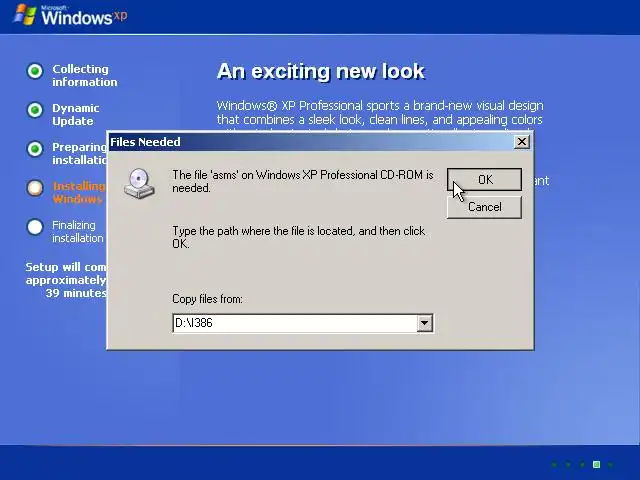Select the Finalizing installation step indicator
This screenshot has height=480, width=640.
(35, 227)
